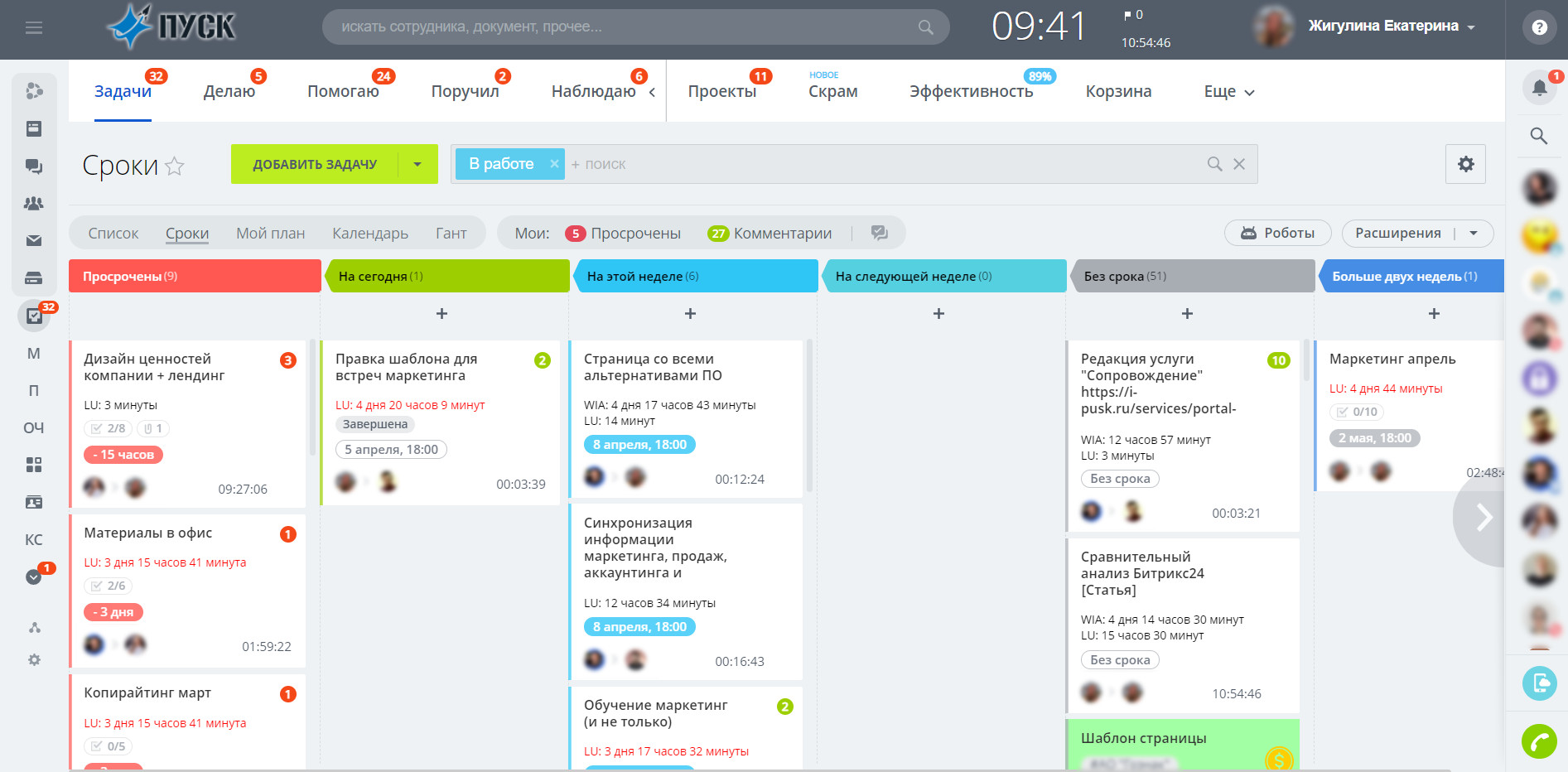Switch to the Делаю tab
This screenshot has width=1568, height=772.
pyautogui.click(x=229, y=91)
